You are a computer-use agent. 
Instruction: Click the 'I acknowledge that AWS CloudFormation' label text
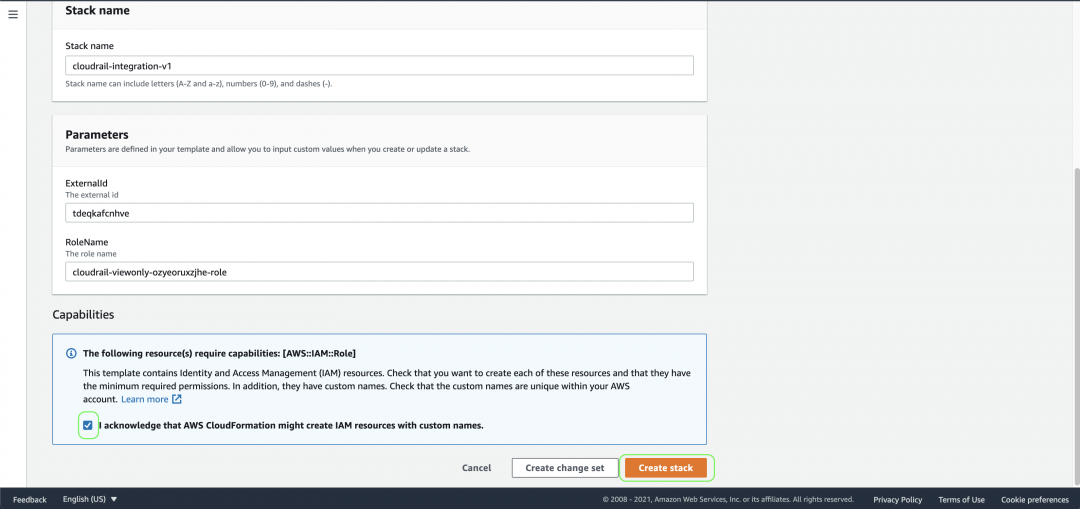coord(291,425)
